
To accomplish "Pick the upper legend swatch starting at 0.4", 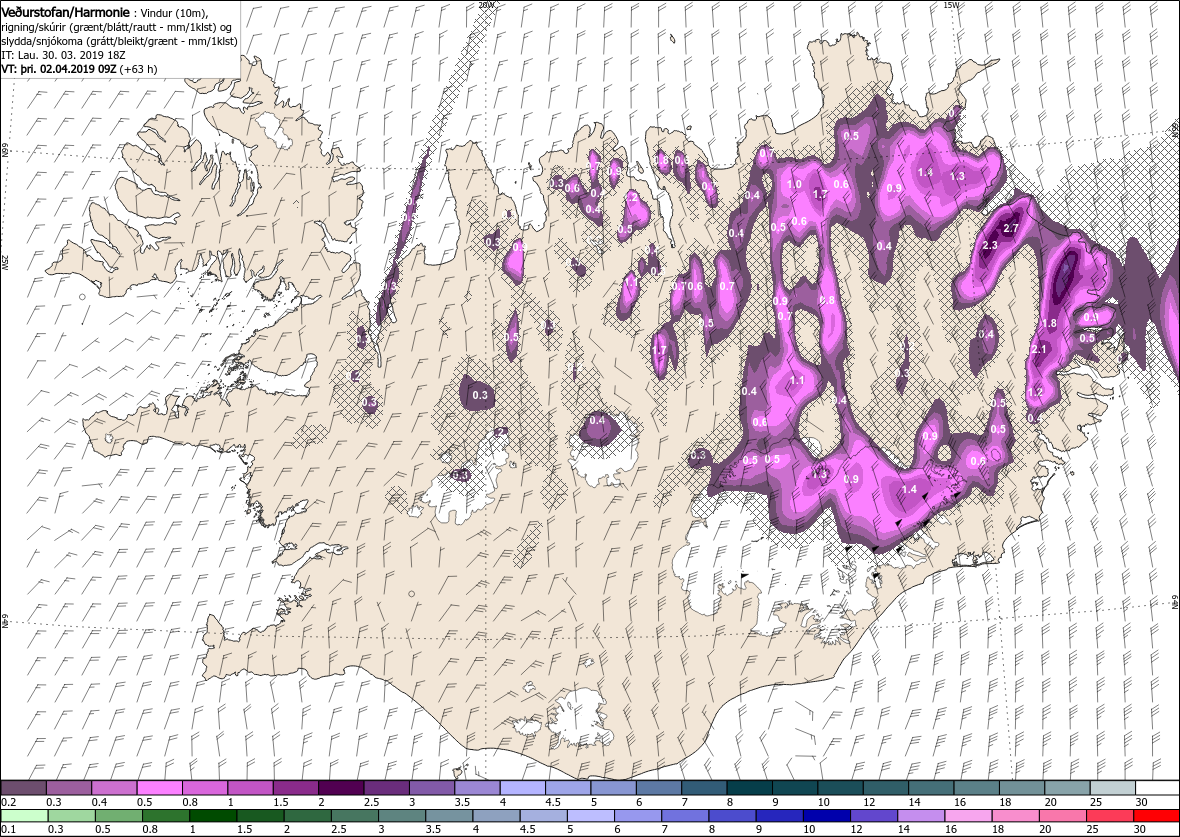I will tap(114, 789).
